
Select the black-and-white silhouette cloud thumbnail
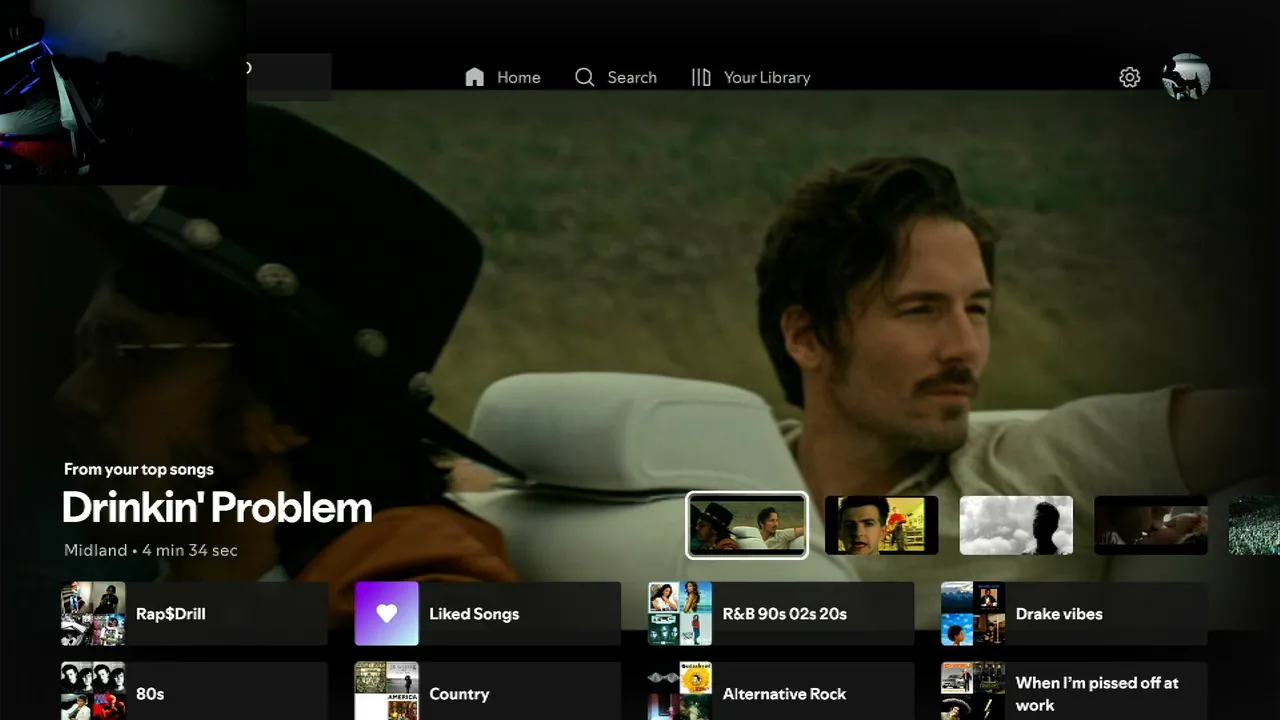click(1017, 525)
